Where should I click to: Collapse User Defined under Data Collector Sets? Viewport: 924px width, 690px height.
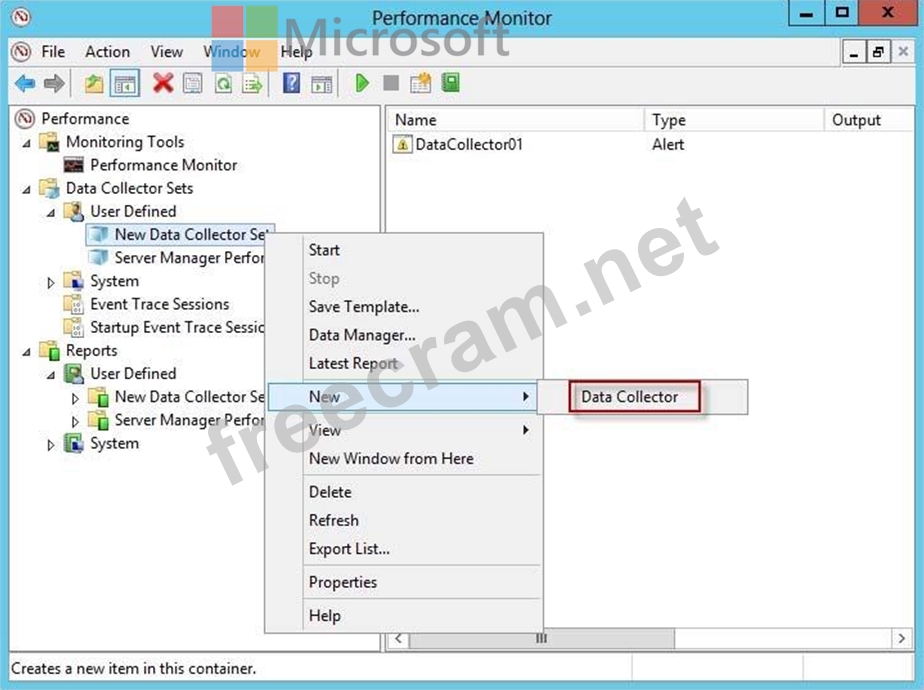[51, 213]
